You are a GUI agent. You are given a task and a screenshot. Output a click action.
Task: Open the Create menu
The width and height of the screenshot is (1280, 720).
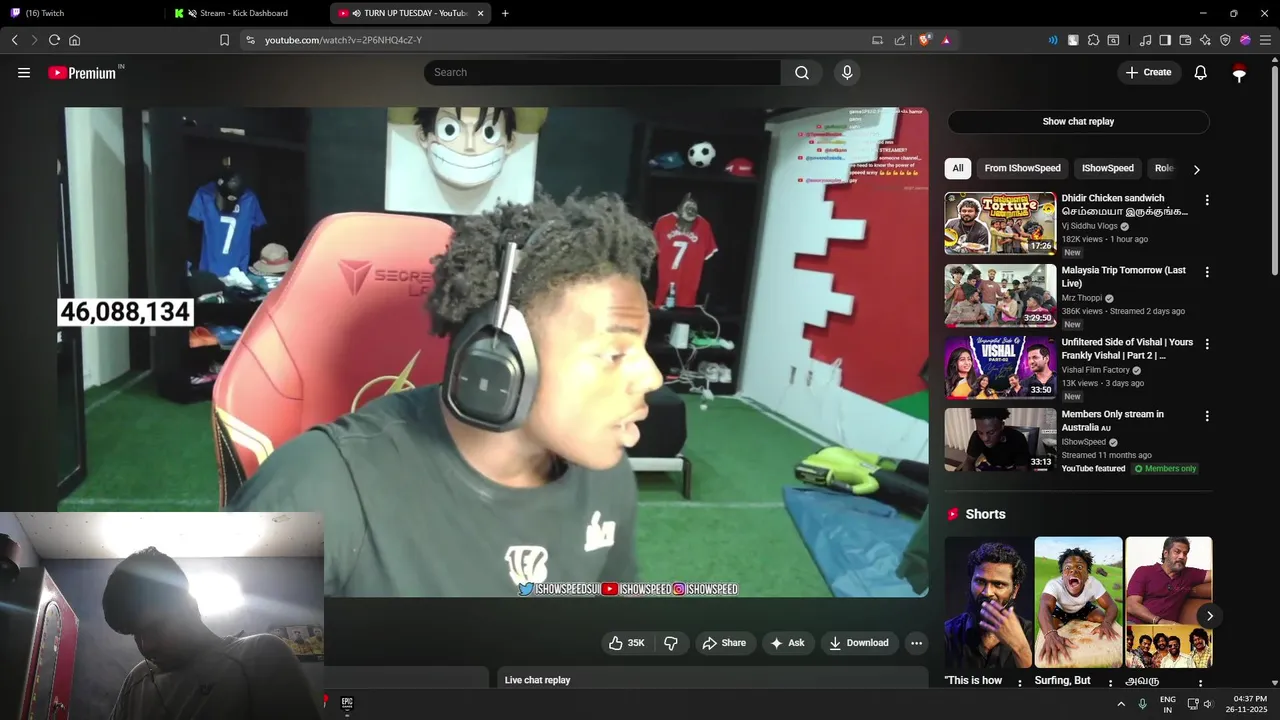1149,72
